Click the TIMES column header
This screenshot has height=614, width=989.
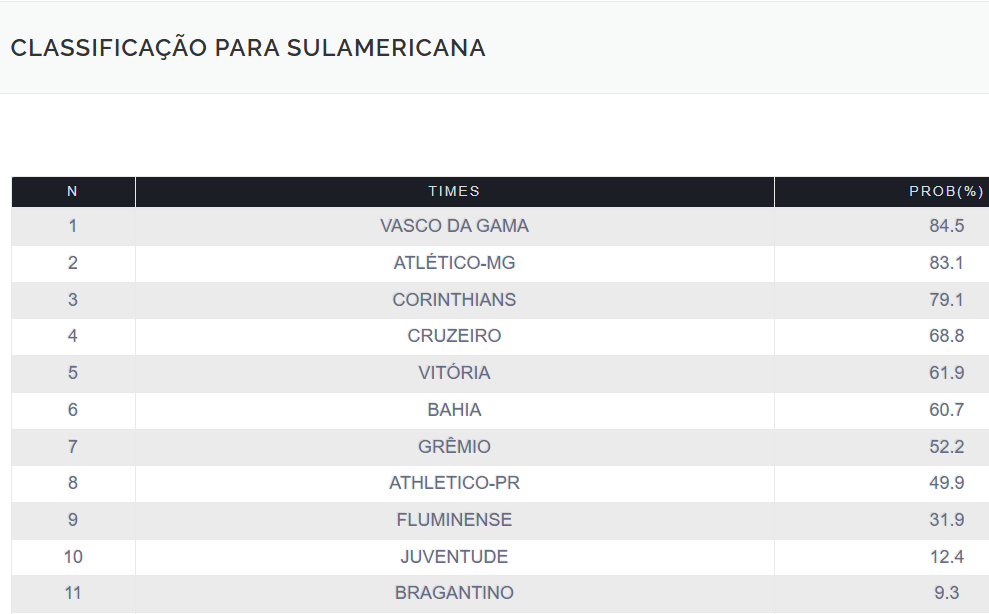(454, 191)
